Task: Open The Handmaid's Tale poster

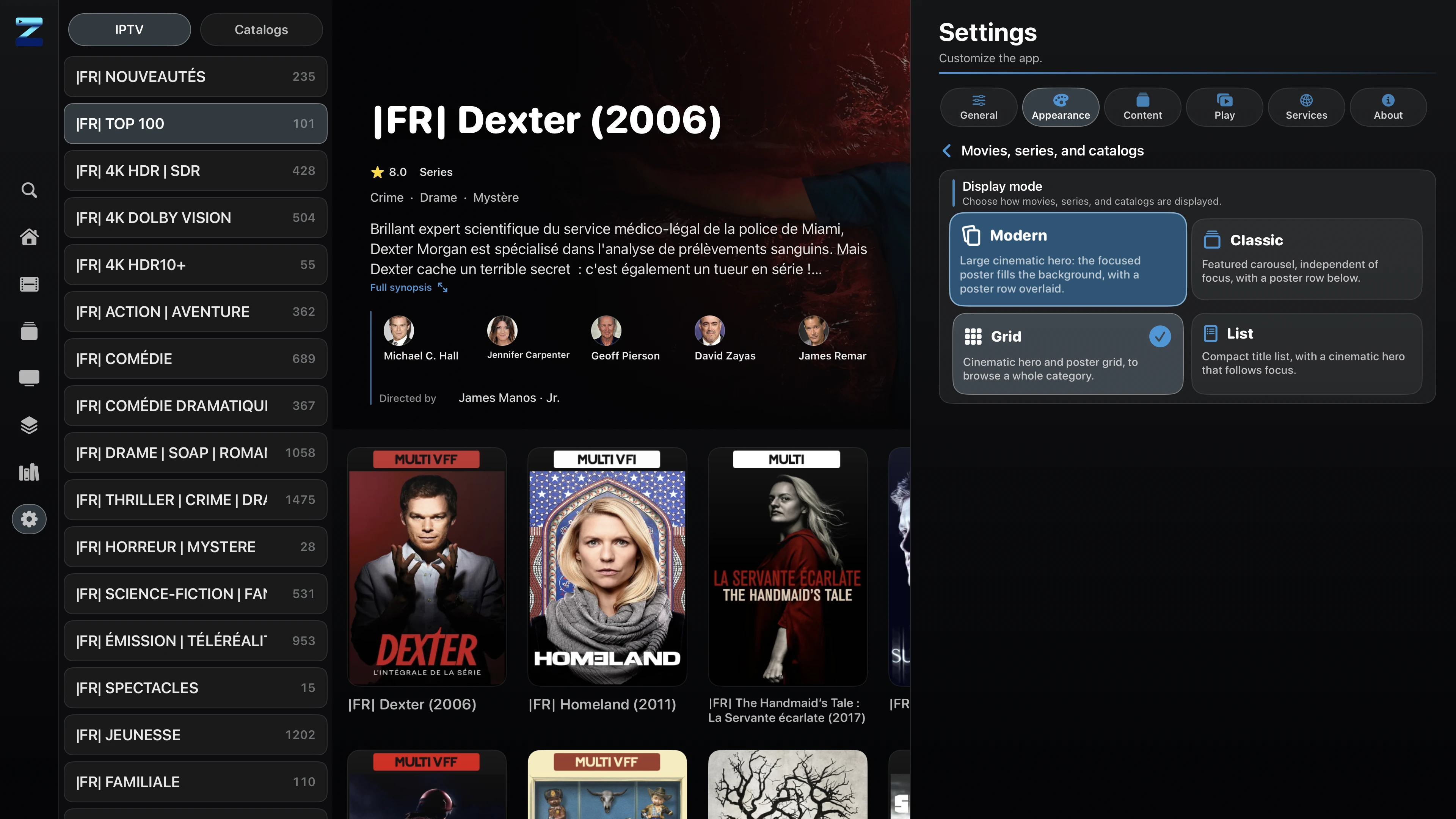Action: click(788, 566)
